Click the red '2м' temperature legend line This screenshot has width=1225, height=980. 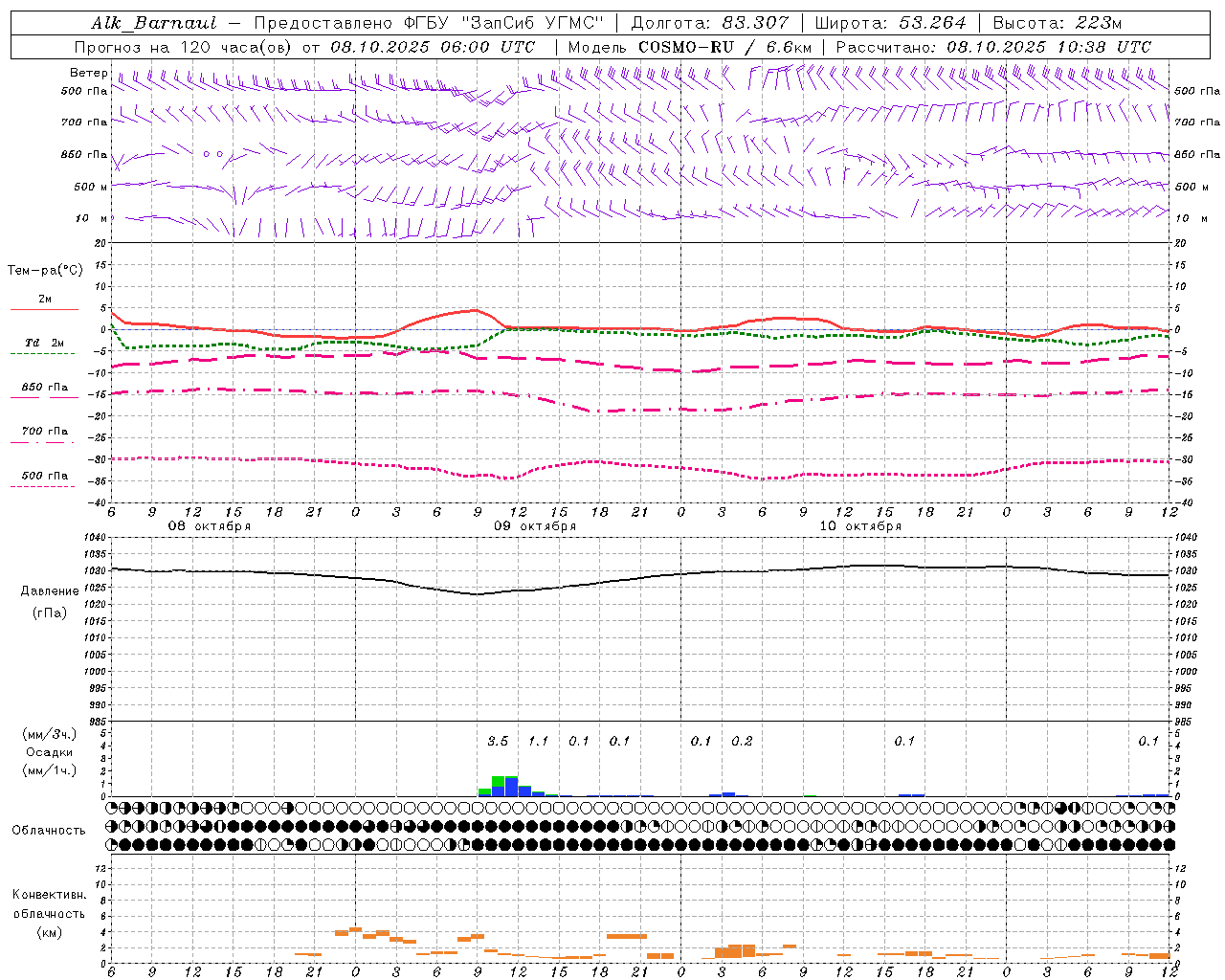[x=44, y=309]
